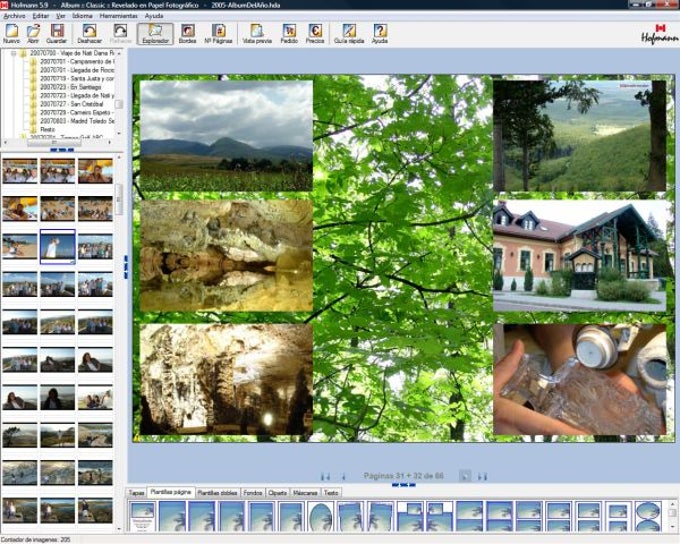Click the Nuevo (new album) toolbar icon
The width and height of the screenshot is (680, 544).
tap(12, 34)
